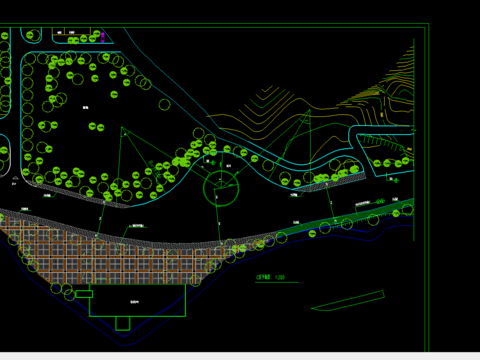Click the elongated boat-shaped outline in the water
The image size is (480, 360).
(348, 301)
